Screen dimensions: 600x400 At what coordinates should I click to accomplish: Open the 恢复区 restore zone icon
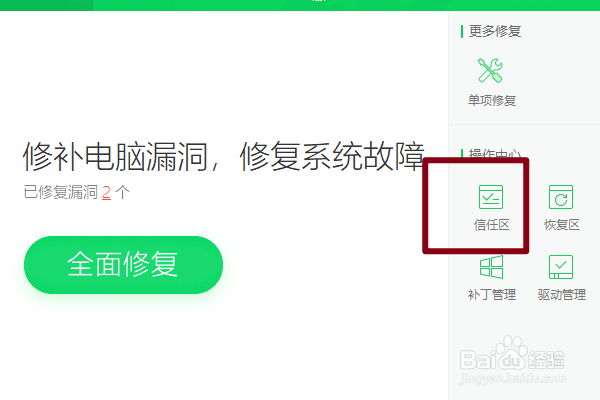click(561, 197)
